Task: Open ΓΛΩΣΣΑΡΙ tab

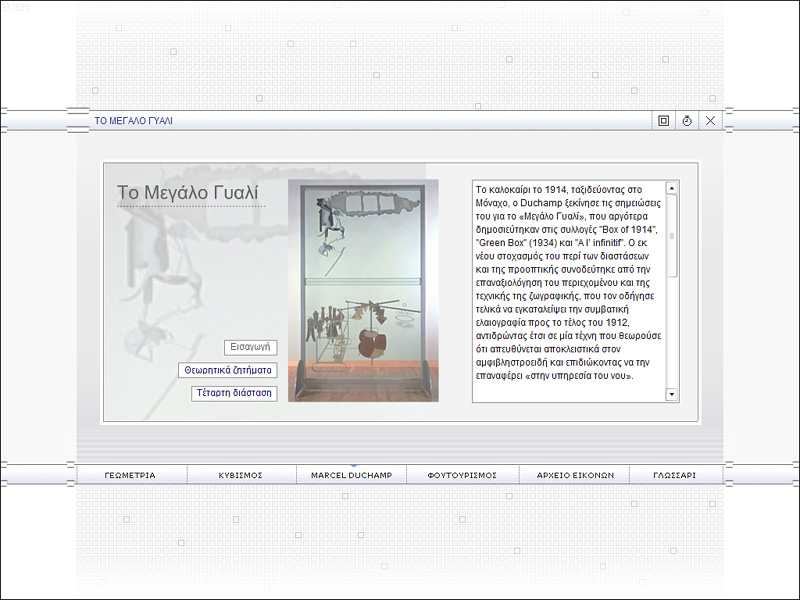Action: (674, 475)
